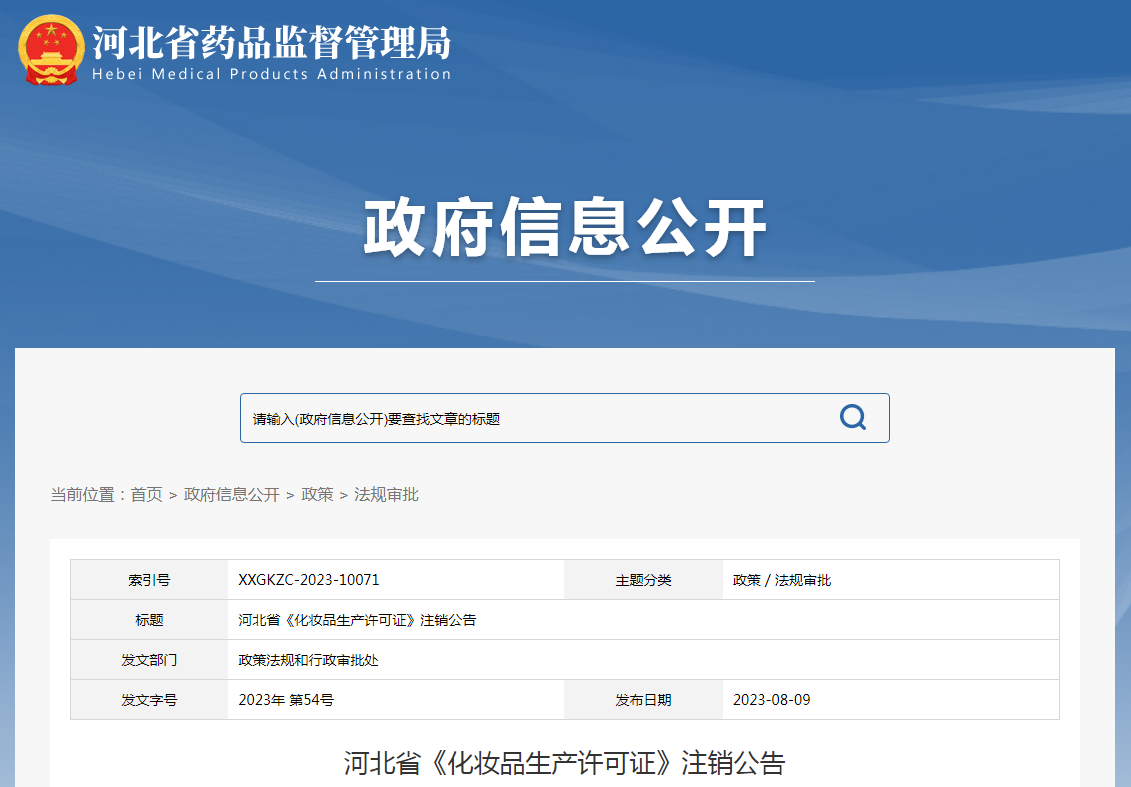Click index number XXGKZC-2023-10071
Image resolution: width=1131 pixels, height=787 pixels.
[x=309, y=580]
